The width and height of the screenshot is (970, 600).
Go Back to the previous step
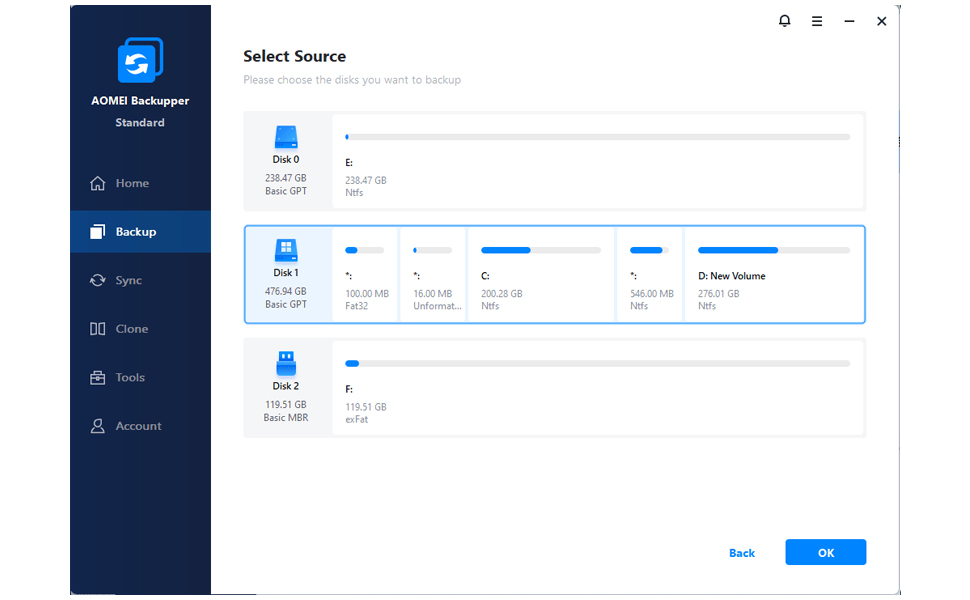pyautogui.click(x=742, y=553)
